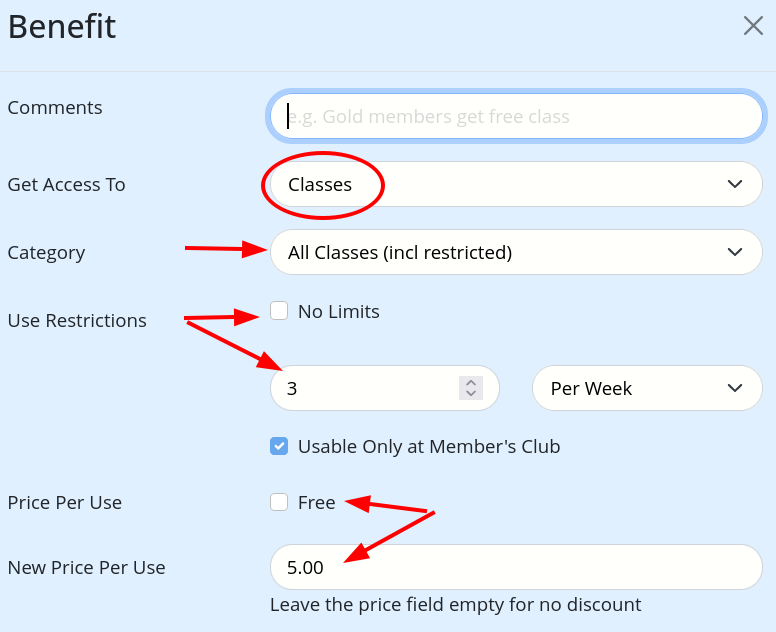
Task: Uncheck Usable Only at Member's Club
Action: 279,446
